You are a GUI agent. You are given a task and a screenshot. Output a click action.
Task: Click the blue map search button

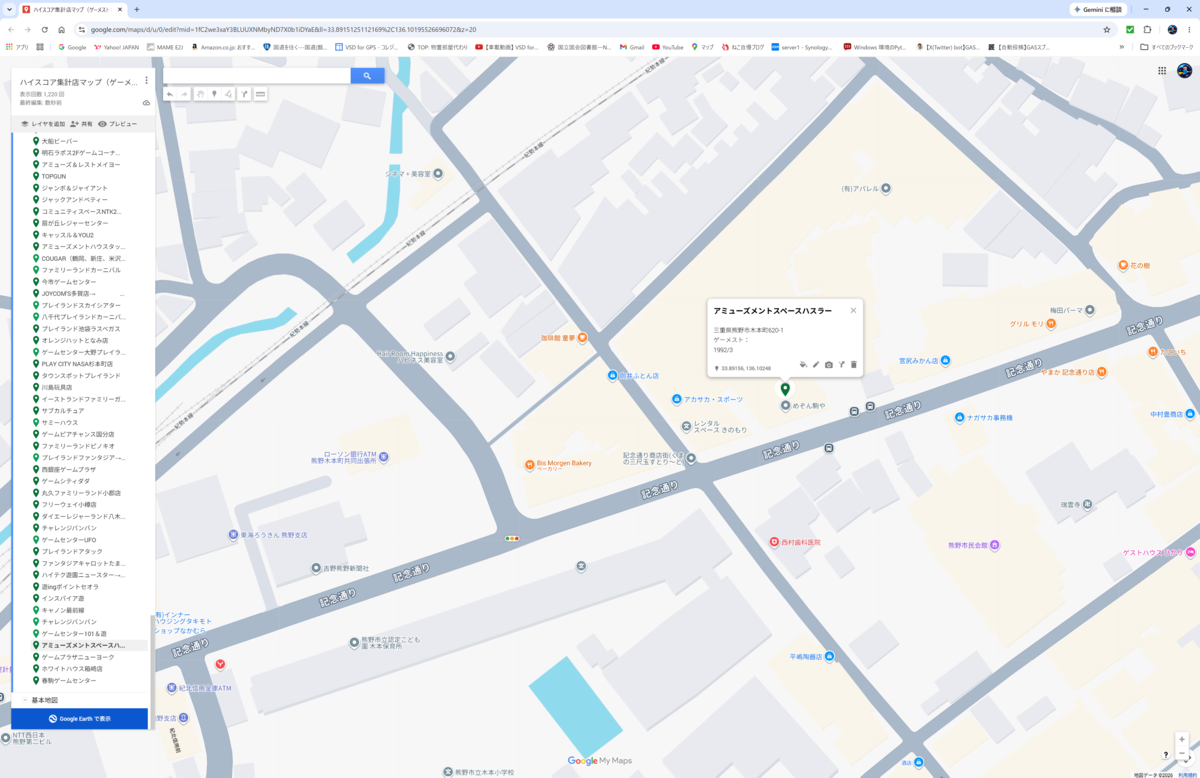tap(367, 76)
